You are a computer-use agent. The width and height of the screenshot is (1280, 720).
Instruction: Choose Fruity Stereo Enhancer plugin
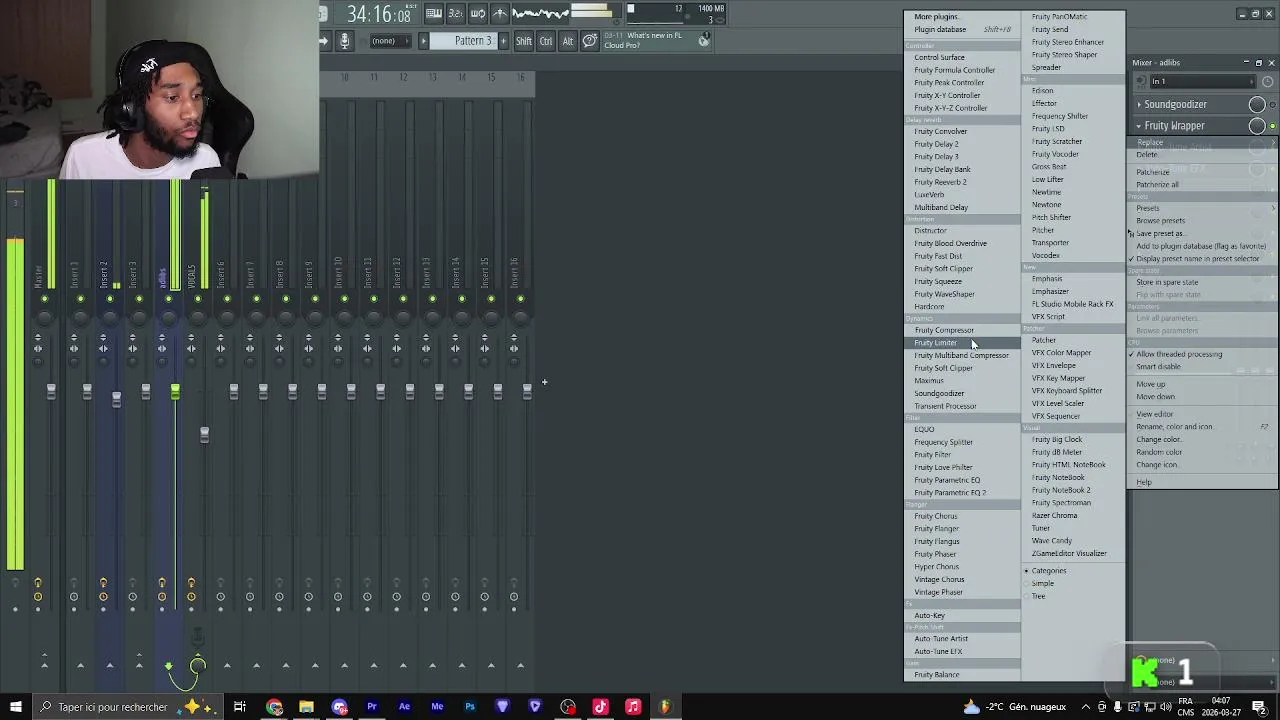pos(1073,42)
